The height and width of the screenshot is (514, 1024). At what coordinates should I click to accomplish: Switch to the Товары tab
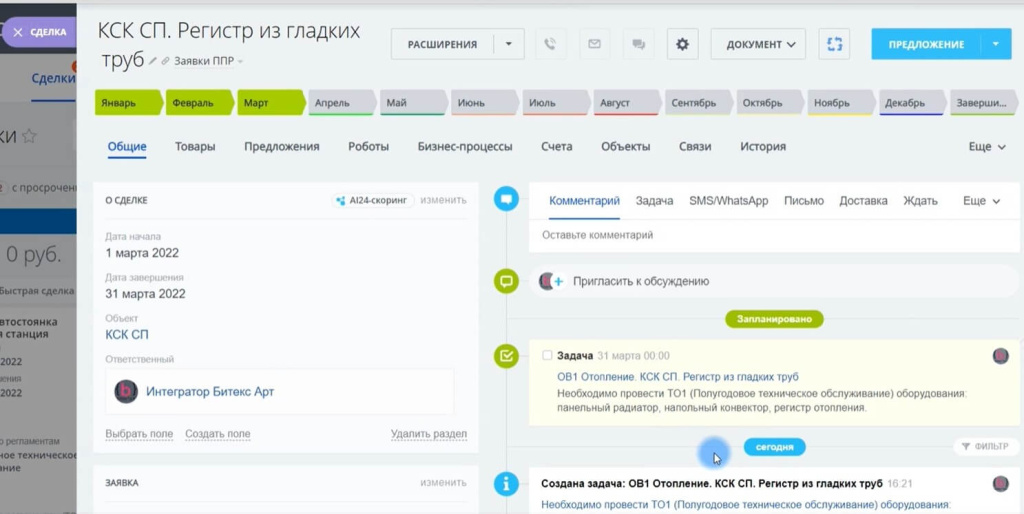(195, 147)
